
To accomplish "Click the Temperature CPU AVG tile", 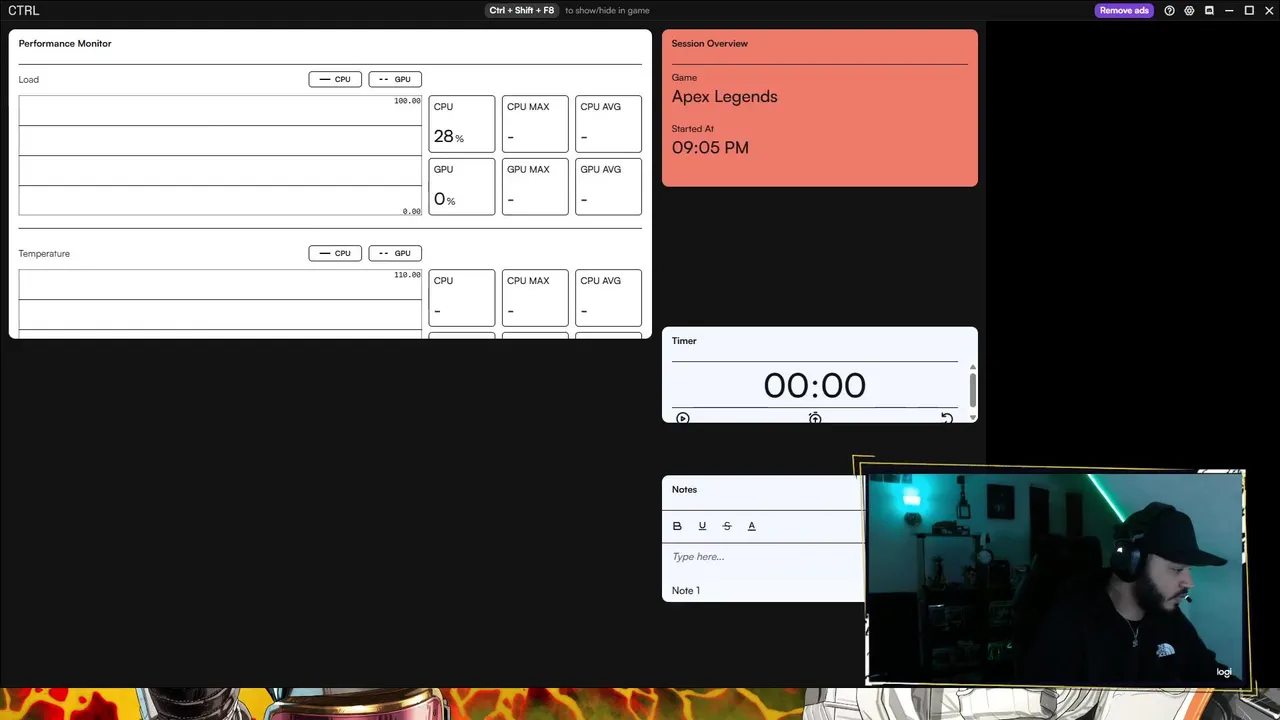I will pos(608,298).
